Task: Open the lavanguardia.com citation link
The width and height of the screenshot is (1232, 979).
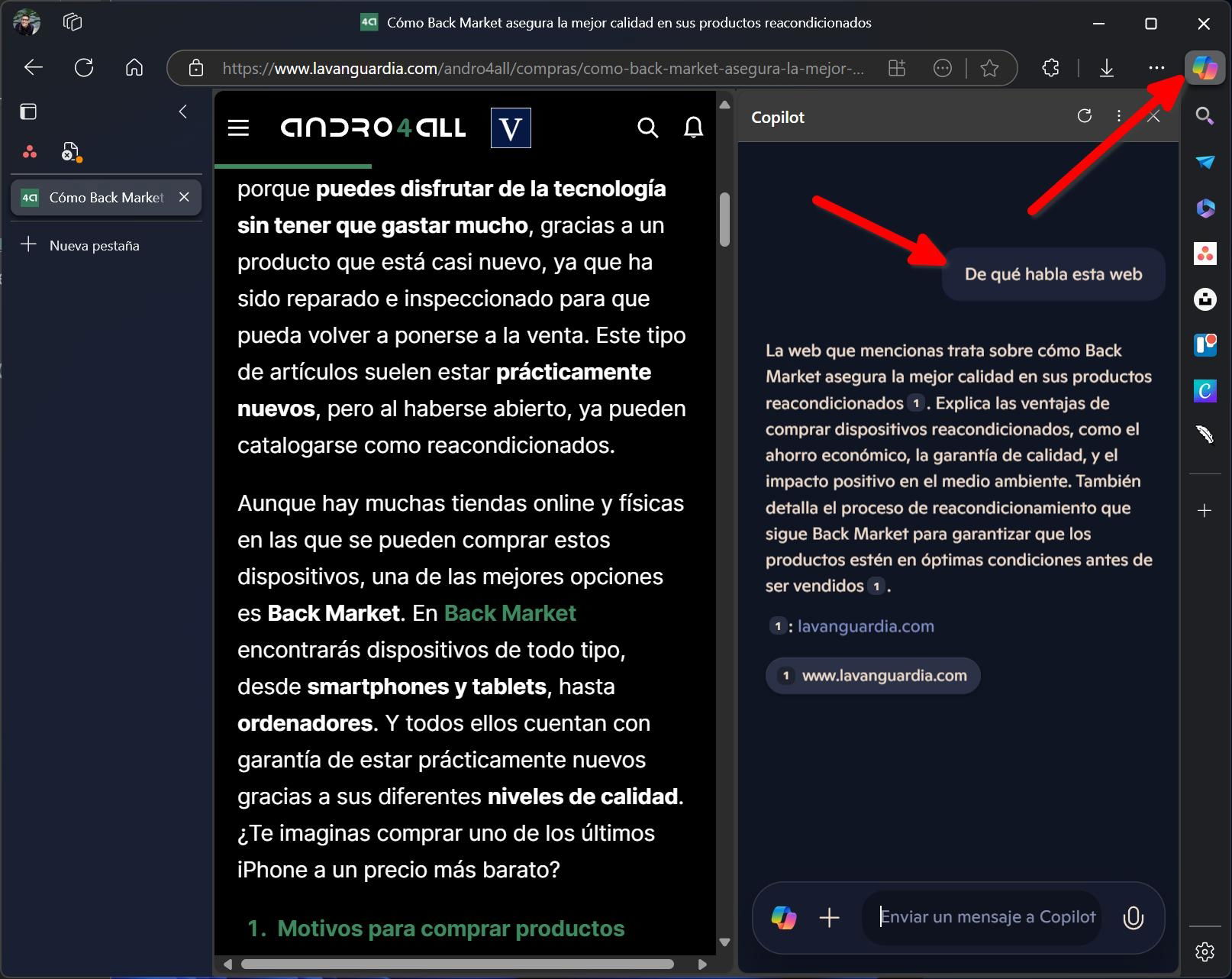Action: (x=866, y=626)
